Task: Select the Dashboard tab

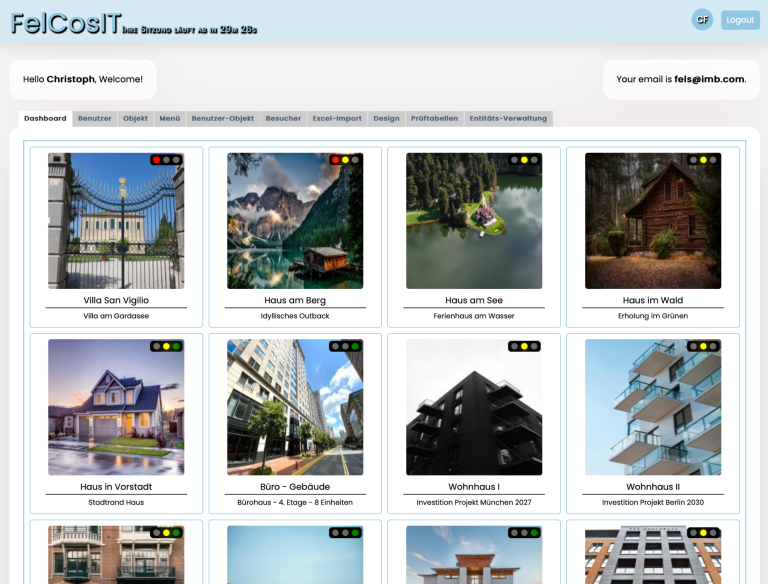Action: 45,119
